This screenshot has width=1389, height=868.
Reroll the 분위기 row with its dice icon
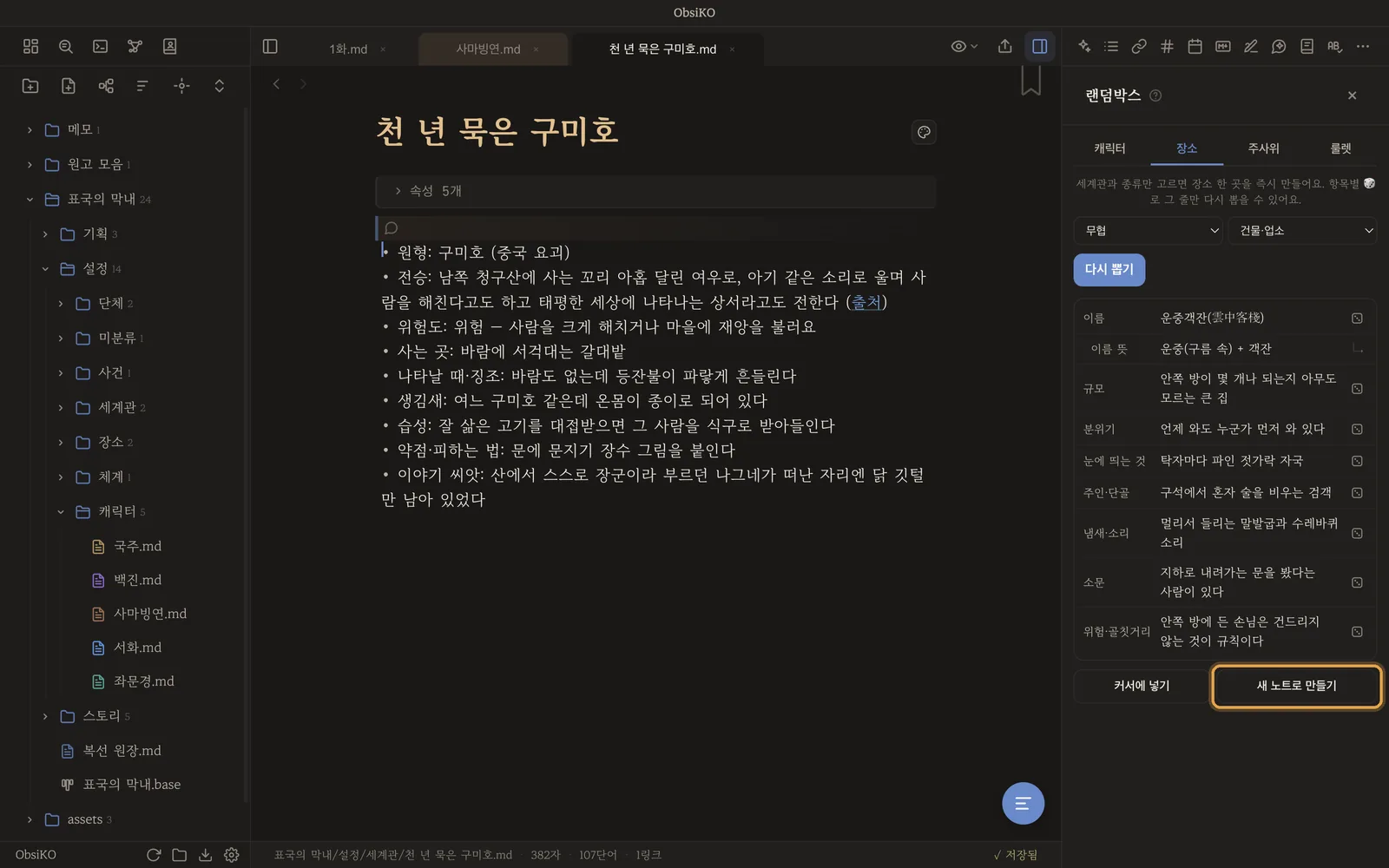pyautogui.click(x=1357, y=429)
